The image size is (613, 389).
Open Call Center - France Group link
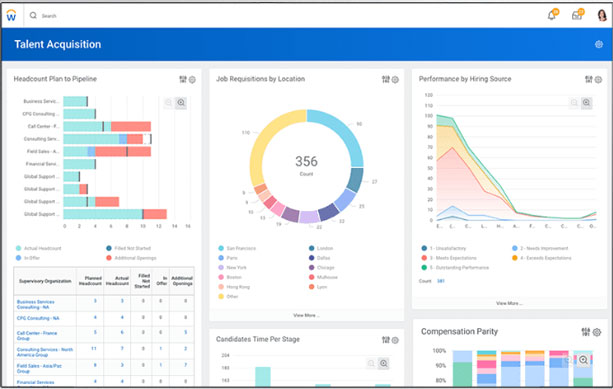(x=37, y=335)
